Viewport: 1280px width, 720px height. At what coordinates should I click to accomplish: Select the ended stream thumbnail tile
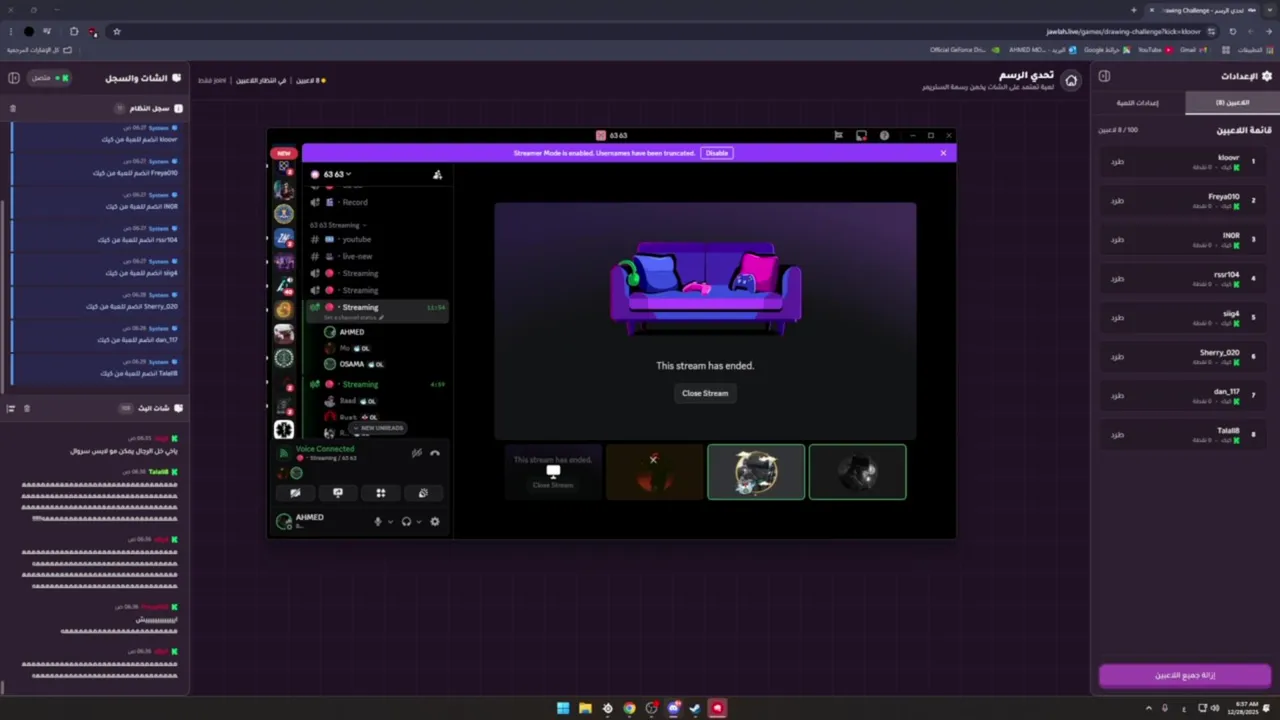click(553, 472)
